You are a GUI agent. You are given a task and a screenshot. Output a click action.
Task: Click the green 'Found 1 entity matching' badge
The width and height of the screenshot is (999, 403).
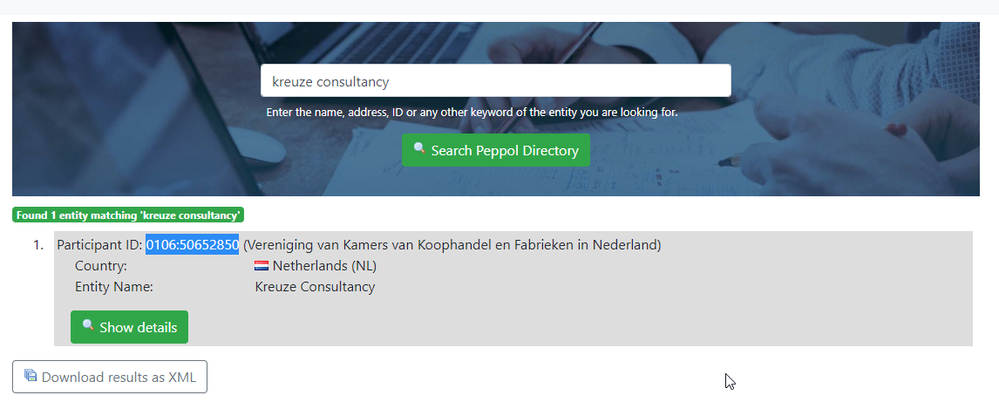tap(129, 214)
